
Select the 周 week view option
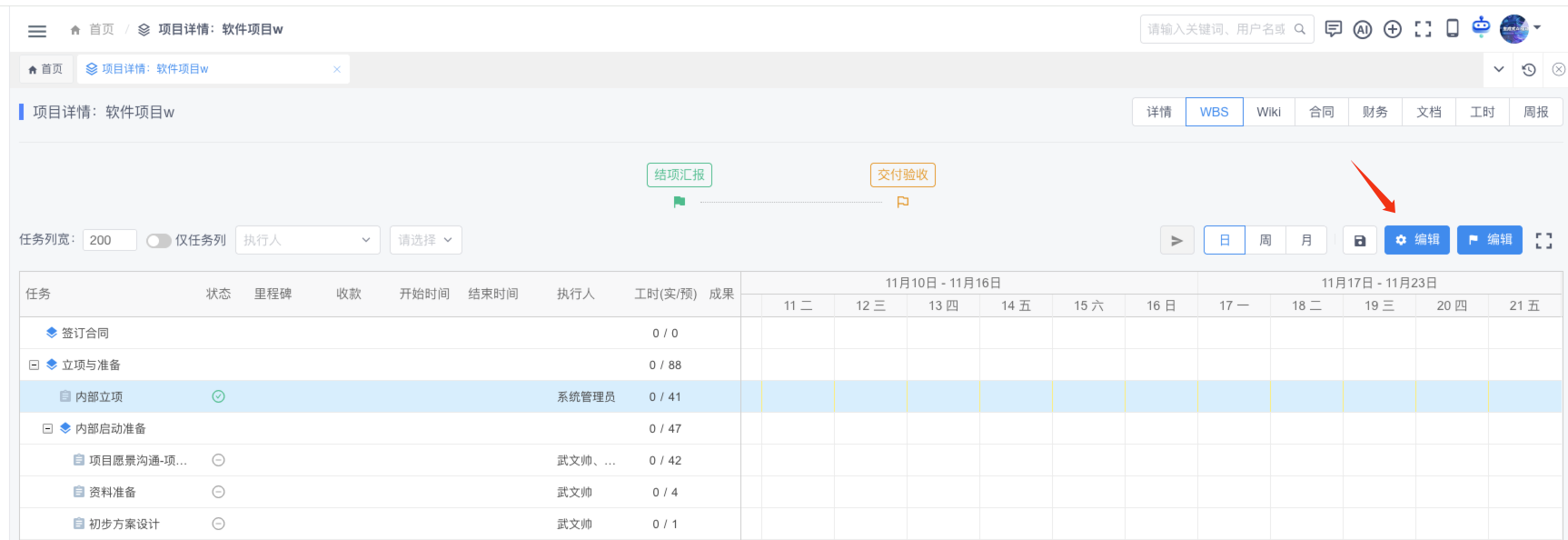tap(1265, 241)
